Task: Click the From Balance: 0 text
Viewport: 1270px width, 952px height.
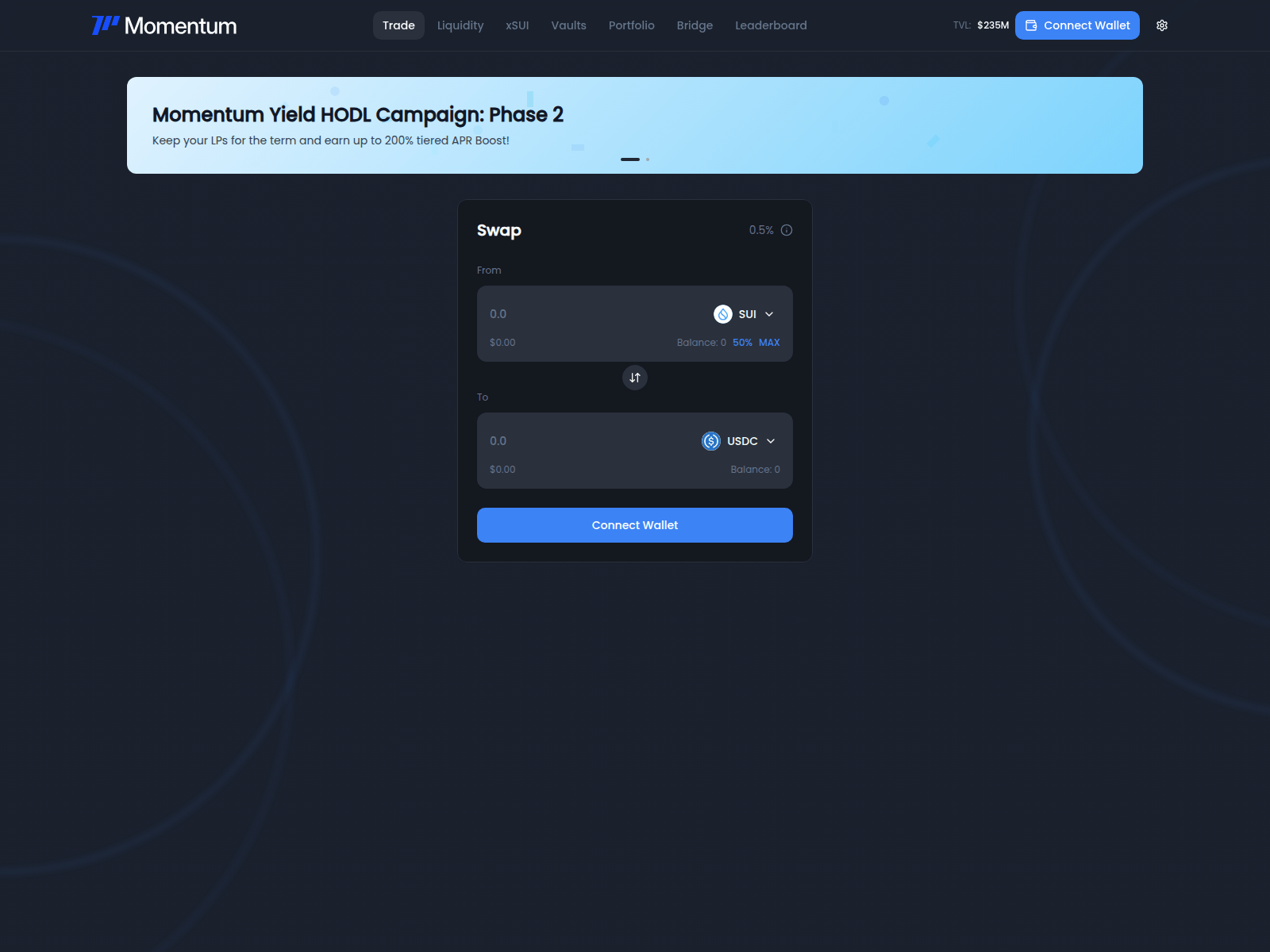Action: (x=702, y=343)
